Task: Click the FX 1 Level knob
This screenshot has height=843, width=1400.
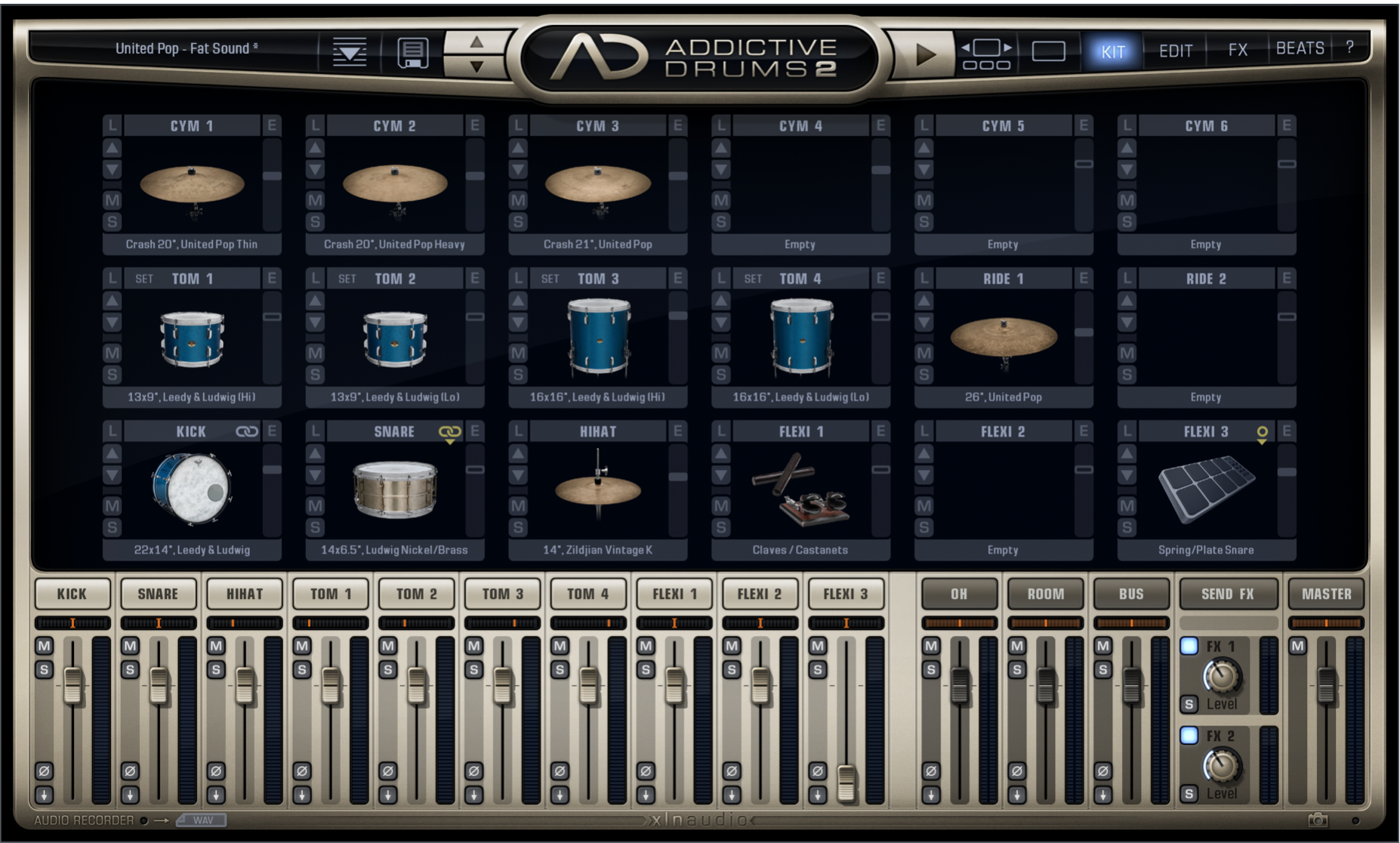Action: click(1222, 676)
